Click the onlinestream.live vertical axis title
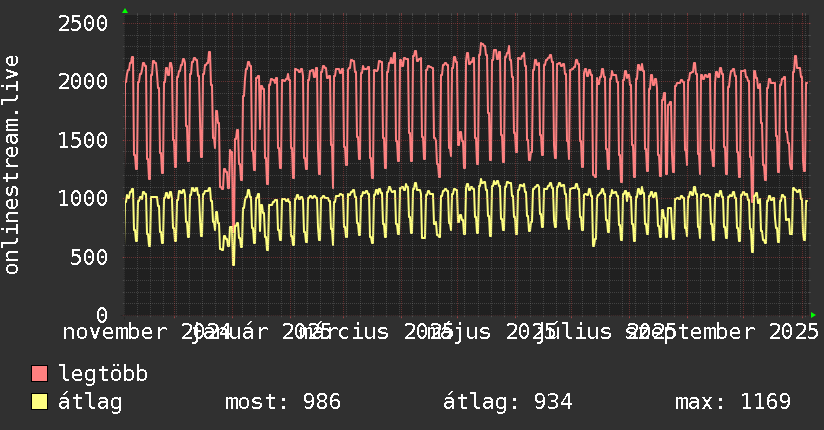The height and width of the screenshot is (430, 824). coord(11,165)
